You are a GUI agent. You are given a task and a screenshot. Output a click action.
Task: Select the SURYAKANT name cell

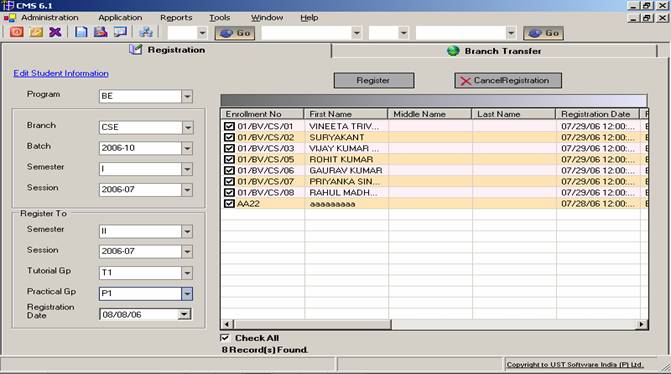pyautogui.click(x=346, y=137)
